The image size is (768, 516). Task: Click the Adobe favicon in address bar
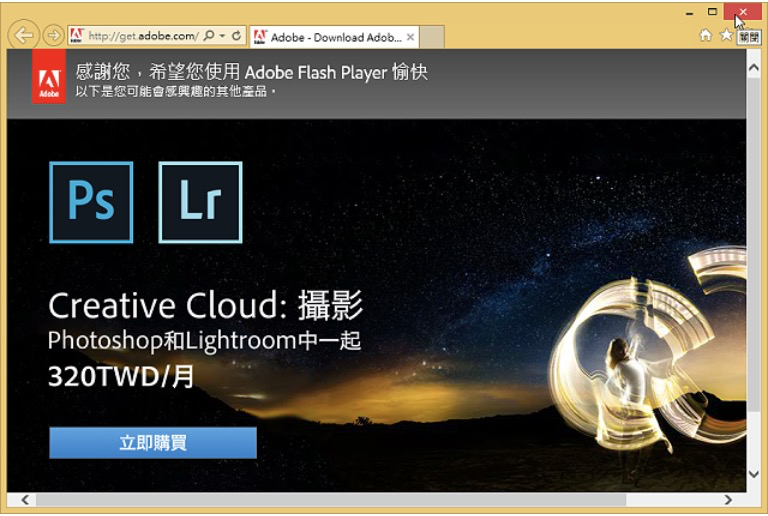coord(76,36)
